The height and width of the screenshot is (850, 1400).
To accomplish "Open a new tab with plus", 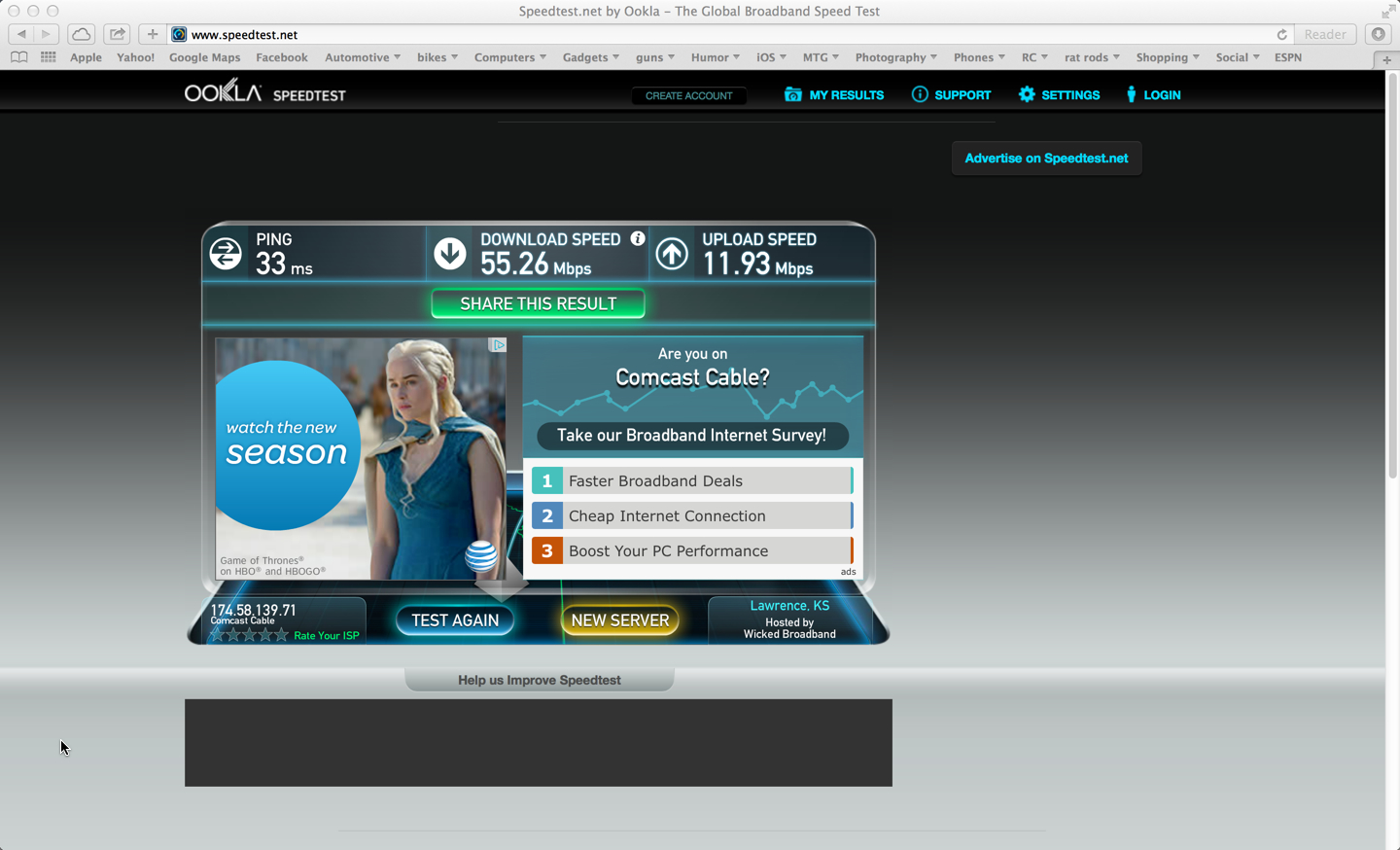I will (1386, 59).
